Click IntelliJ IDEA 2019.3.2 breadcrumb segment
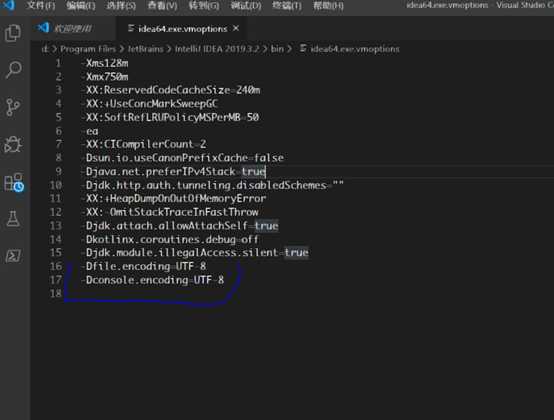 tap(217, 49)
